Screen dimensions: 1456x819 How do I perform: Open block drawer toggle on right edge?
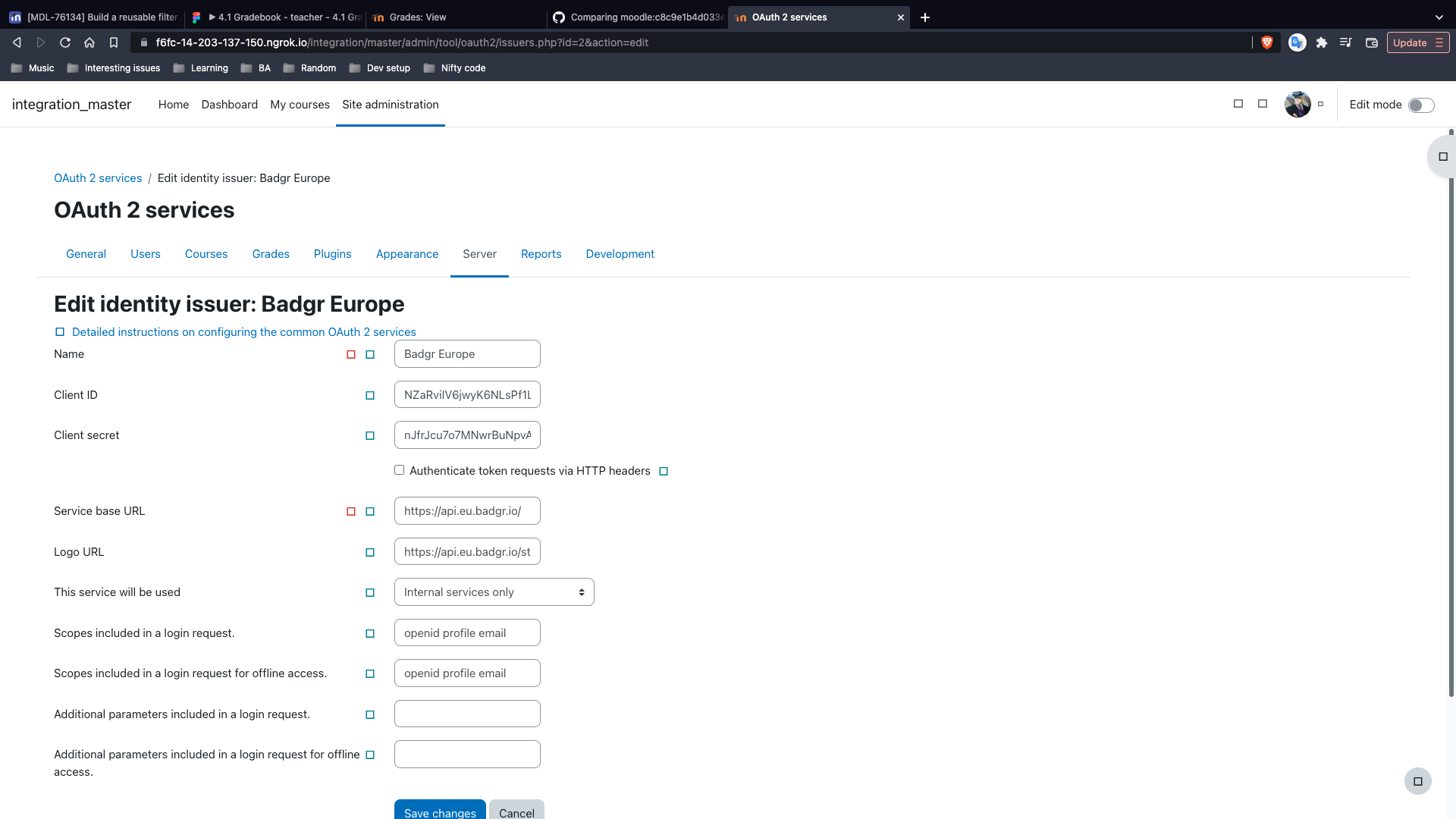[x=1442, y=157]
